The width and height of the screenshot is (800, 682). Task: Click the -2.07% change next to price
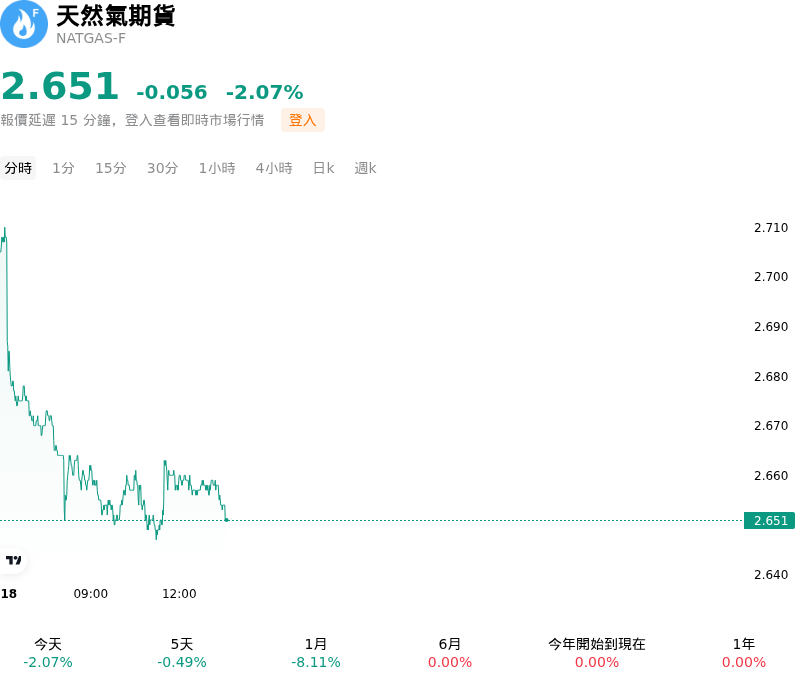point(265,92)
